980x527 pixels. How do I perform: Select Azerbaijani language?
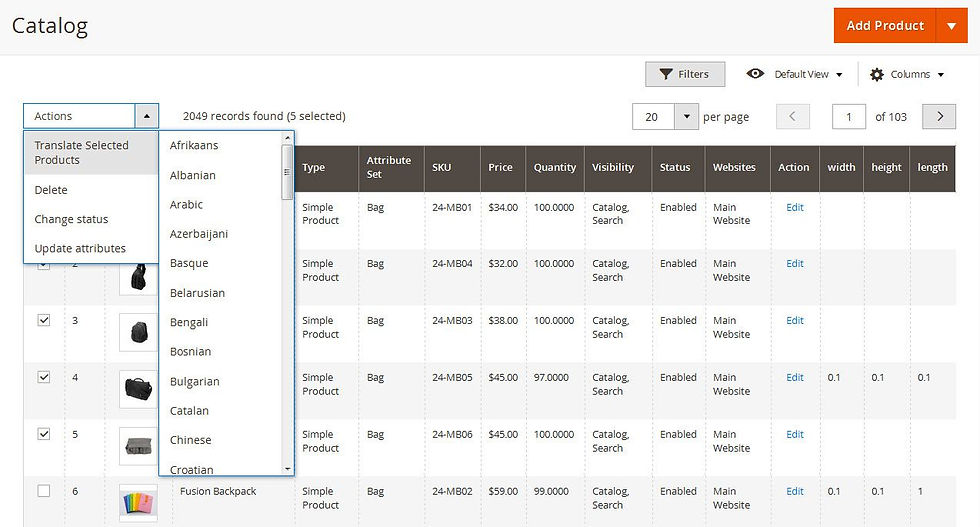[x=199, y=234]
